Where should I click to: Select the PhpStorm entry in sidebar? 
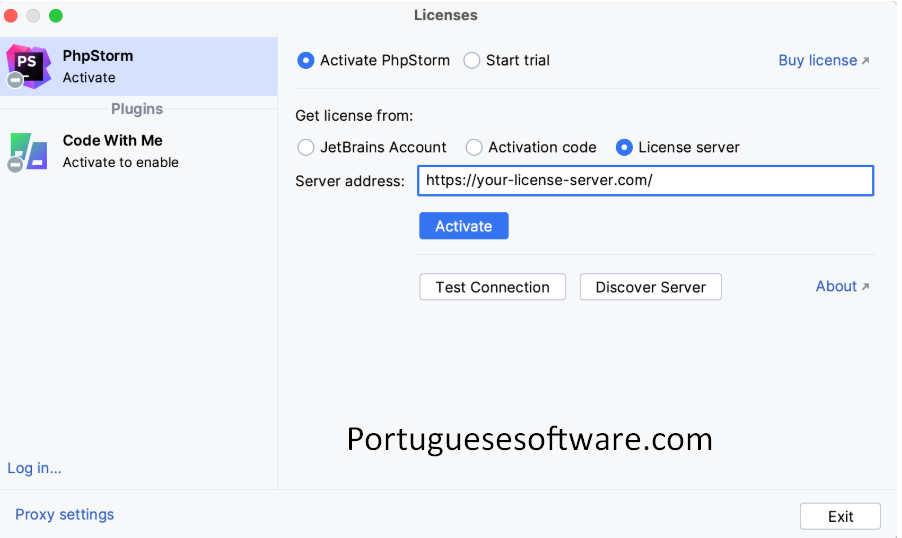(139, 67)
